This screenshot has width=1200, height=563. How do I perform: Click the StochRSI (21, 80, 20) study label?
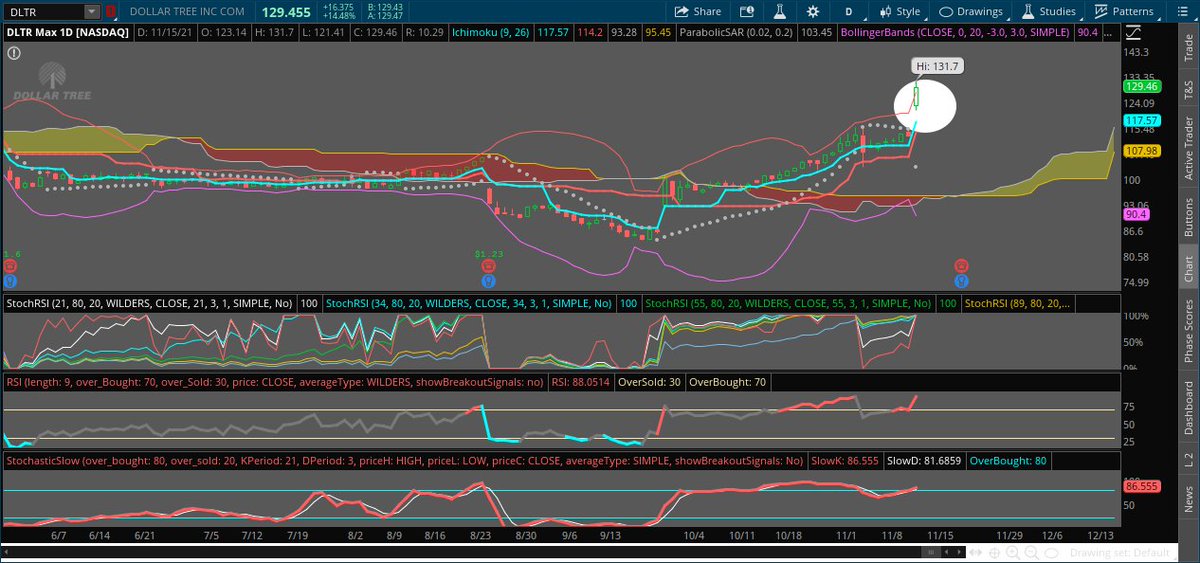click(x=149, y=302)
